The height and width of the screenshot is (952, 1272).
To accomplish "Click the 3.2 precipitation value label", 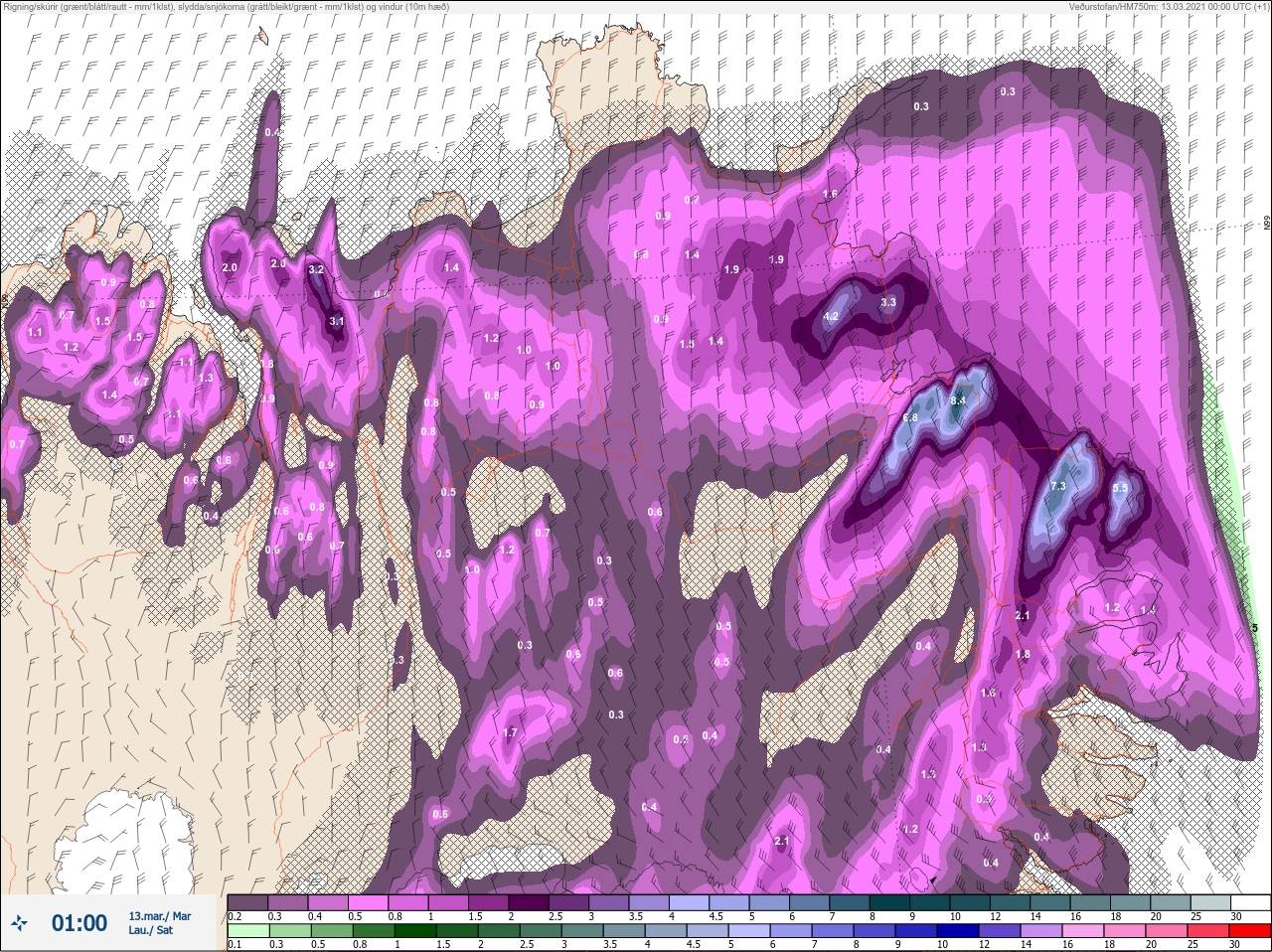I will click(x=317, y=269).
